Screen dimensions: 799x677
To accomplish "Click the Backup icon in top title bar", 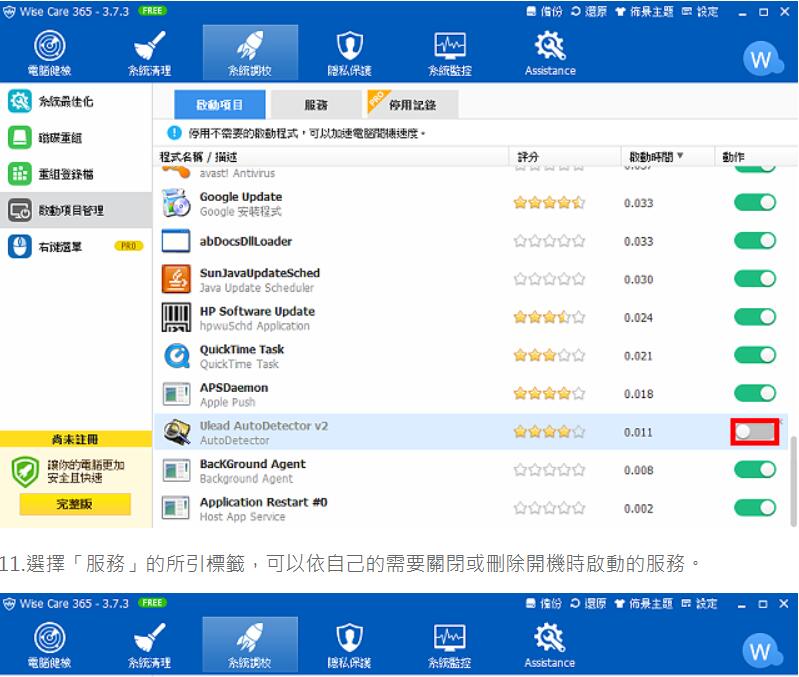I will pyautogui.click(x=544, y=11).
